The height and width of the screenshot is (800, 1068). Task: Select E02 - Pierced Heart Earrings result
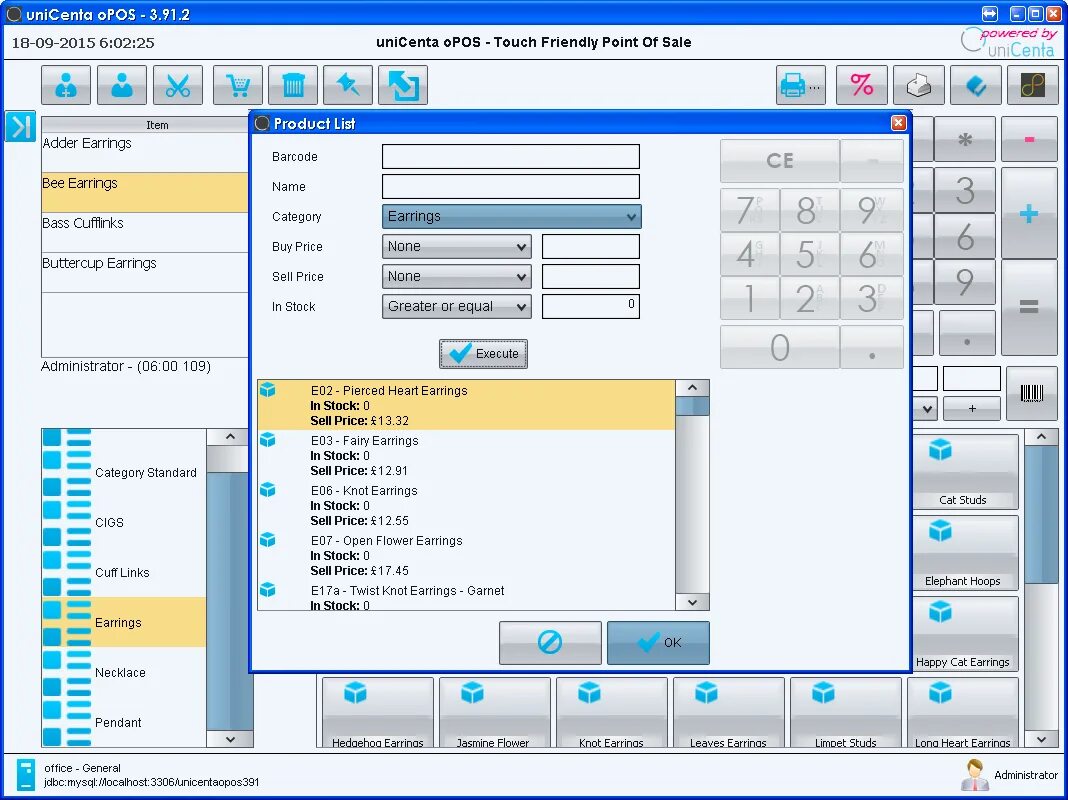[467, 405]
